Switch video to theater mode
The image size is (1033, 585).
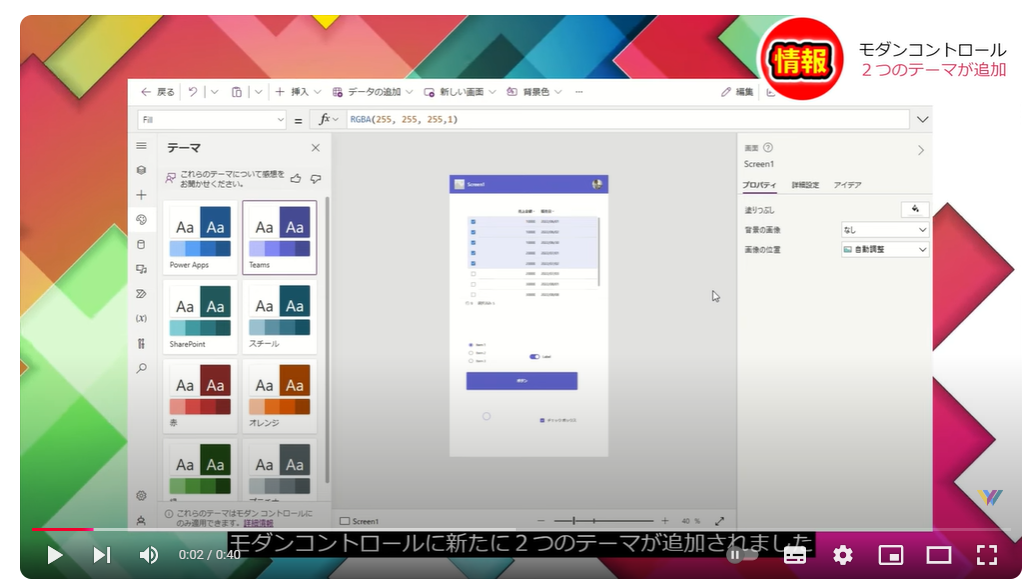tap(939, 555)
